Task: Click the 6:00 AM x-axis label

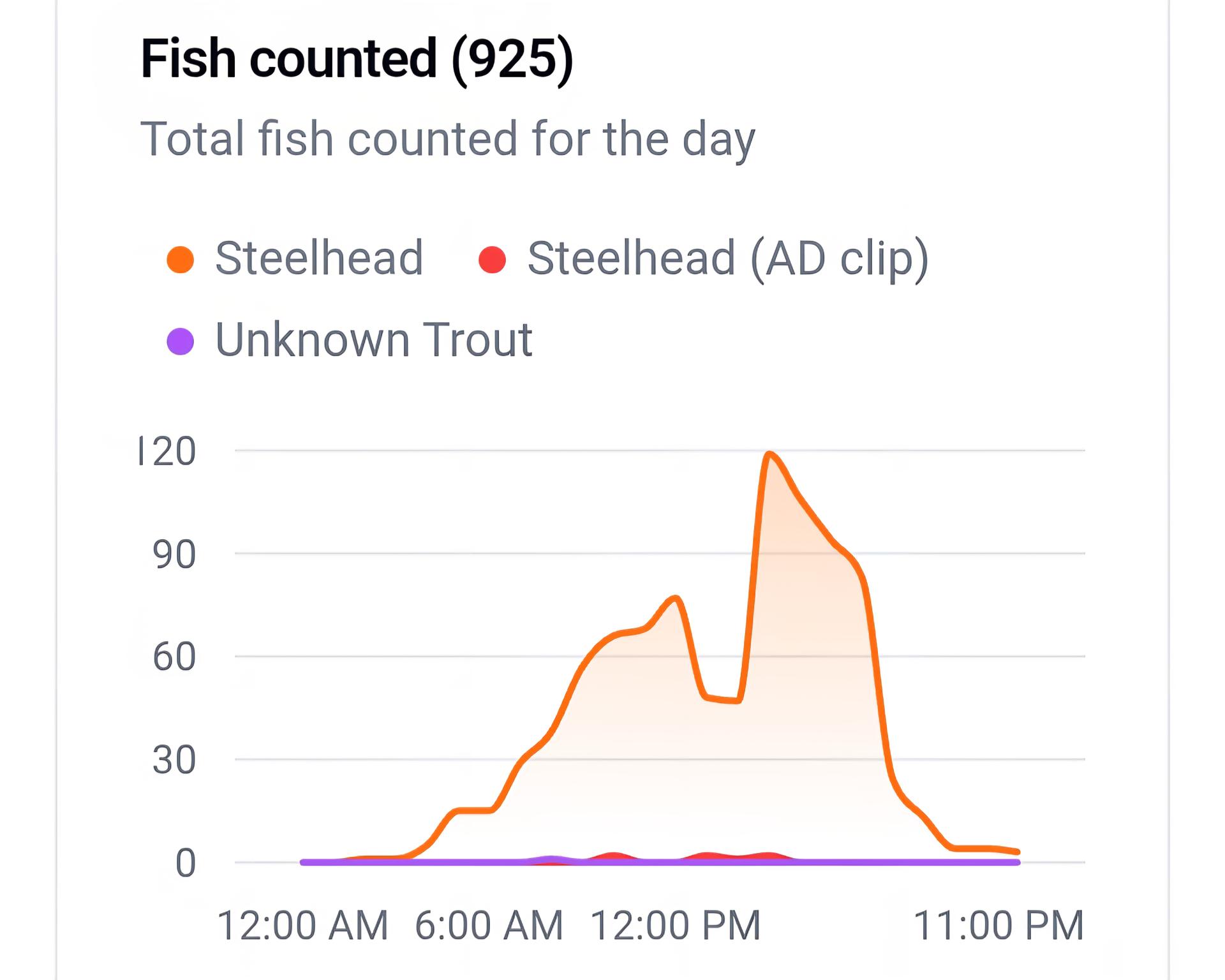Action: (489, 925)
